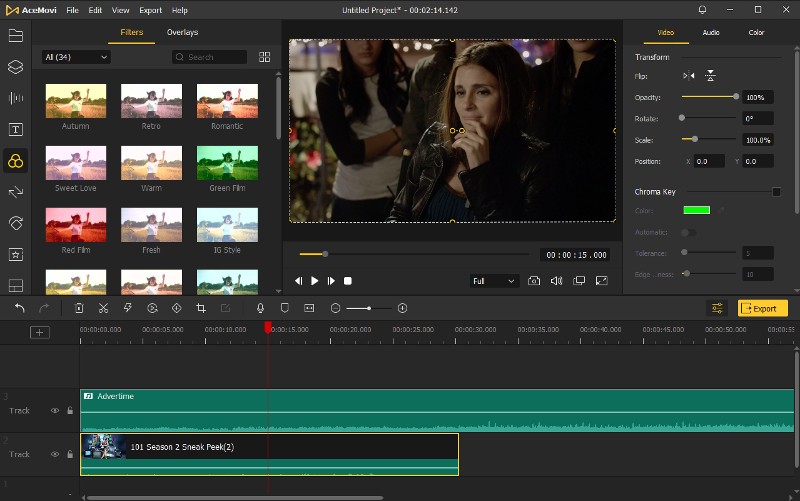
Task: Select the Red Film filter thumbnail
Action: (x=76, y=225)
